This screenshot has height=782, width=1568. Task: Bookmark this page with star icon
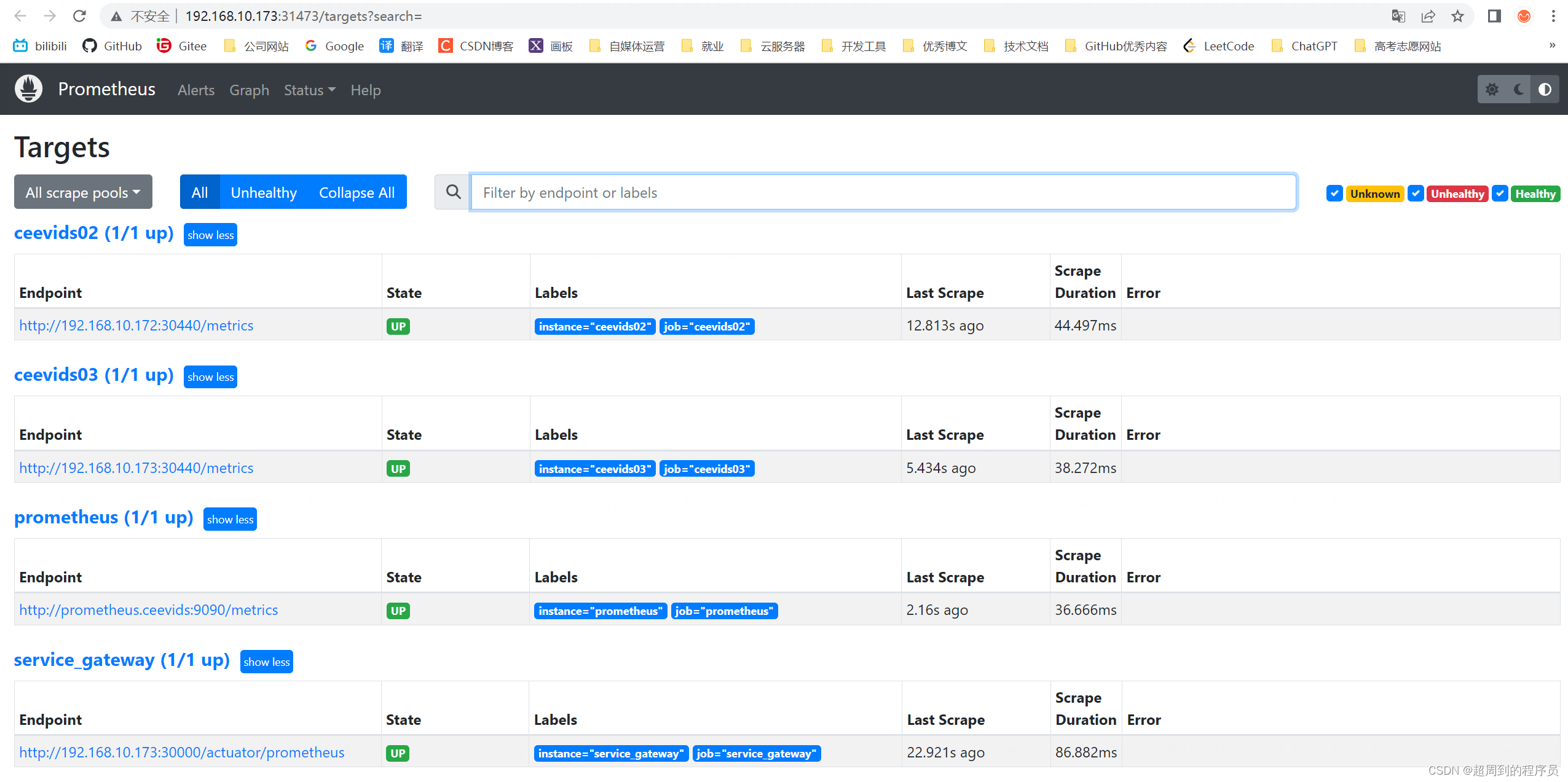pos(1457,17)
